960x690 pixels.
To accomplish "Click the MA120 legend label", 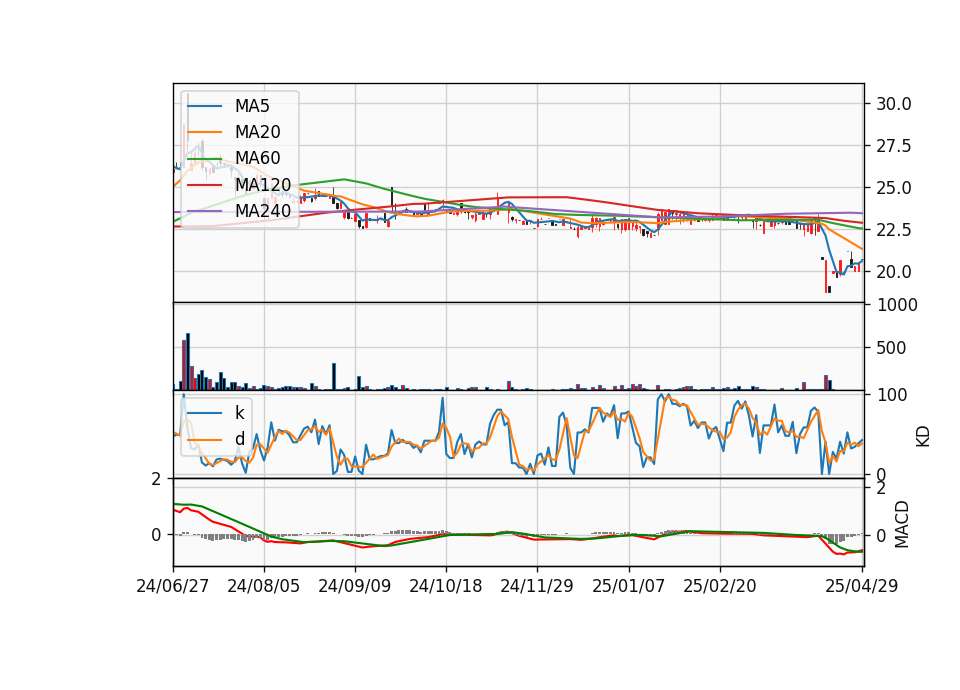I will point(263,184).
